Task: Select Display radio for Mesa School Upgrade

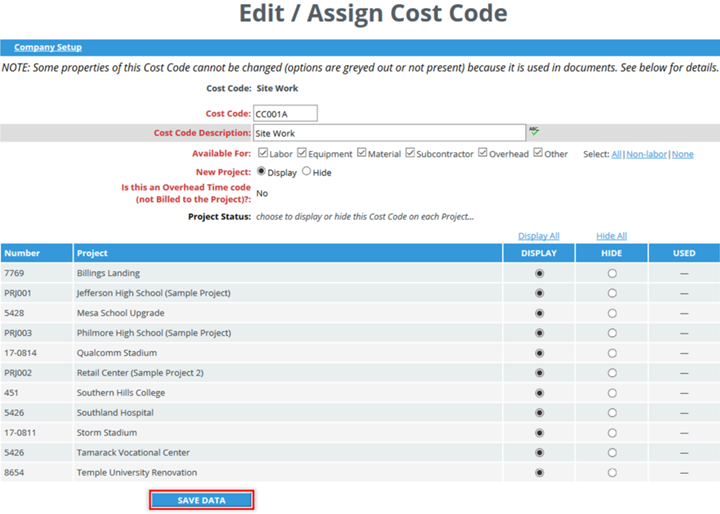Action: click(539, 313)
